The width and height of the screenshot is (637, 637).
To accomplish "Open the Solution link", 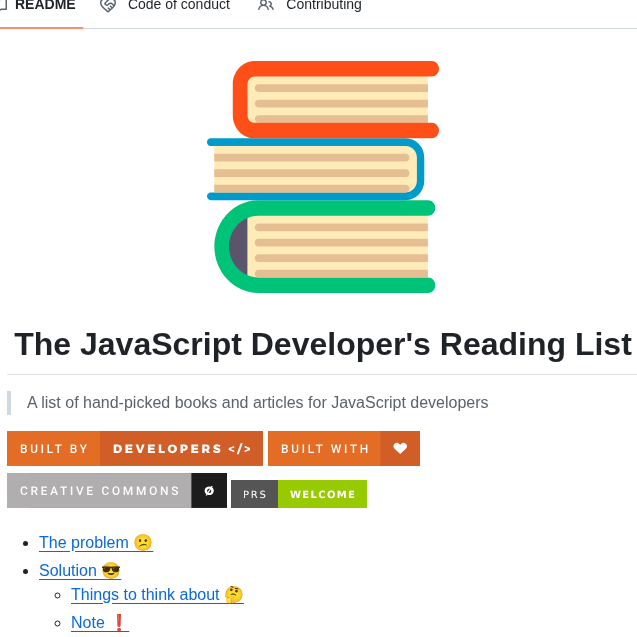I will point(80,570).
